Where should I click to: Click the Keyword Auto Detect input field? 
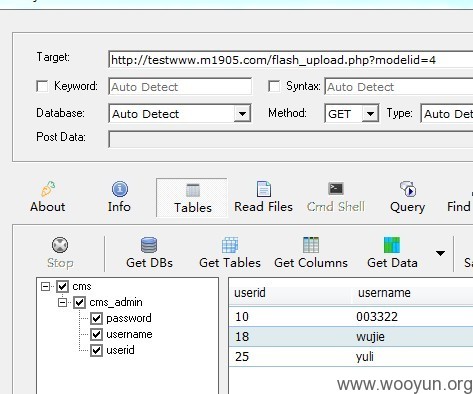coord(180,87)
